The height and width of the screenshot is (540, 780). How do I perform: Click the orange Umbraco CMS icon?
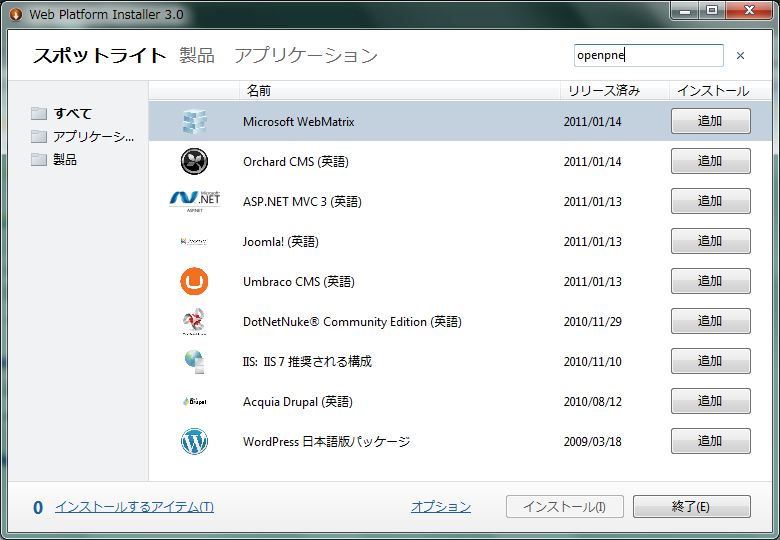coord(194,282)
